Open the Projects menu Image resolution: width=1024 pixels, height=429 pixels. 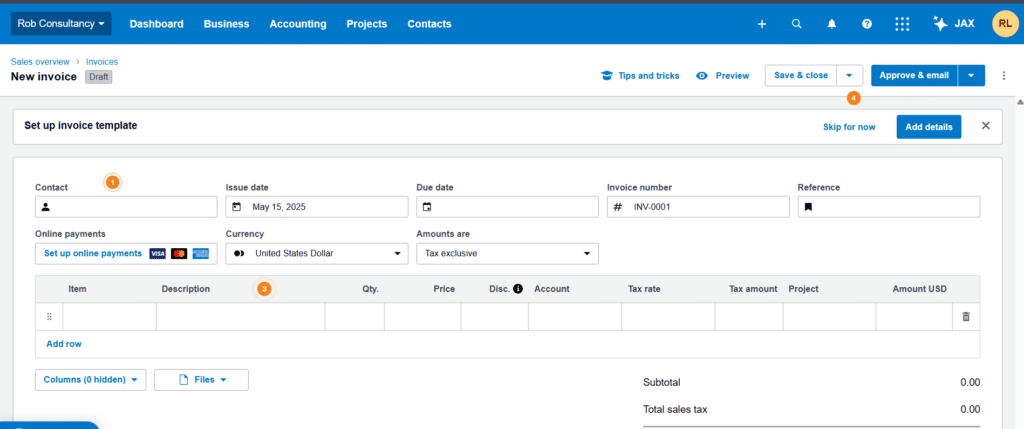pyautogui.click(x=366, y=24)
